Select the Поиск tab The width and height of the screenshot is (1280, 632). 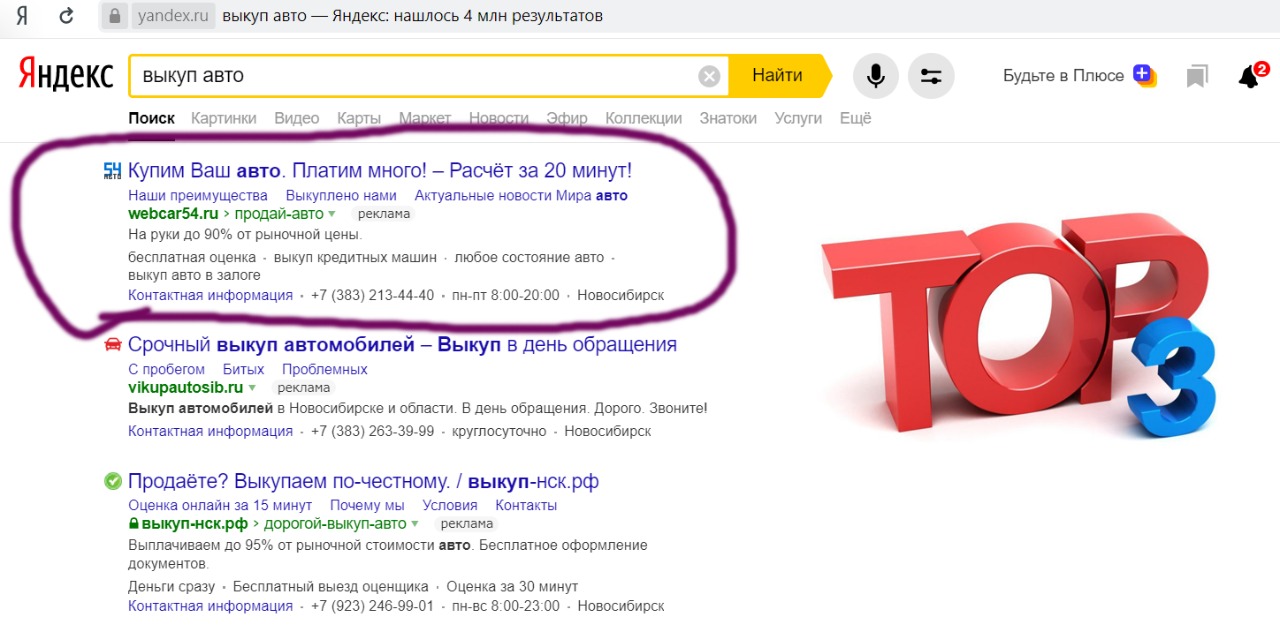click(151, 118)
